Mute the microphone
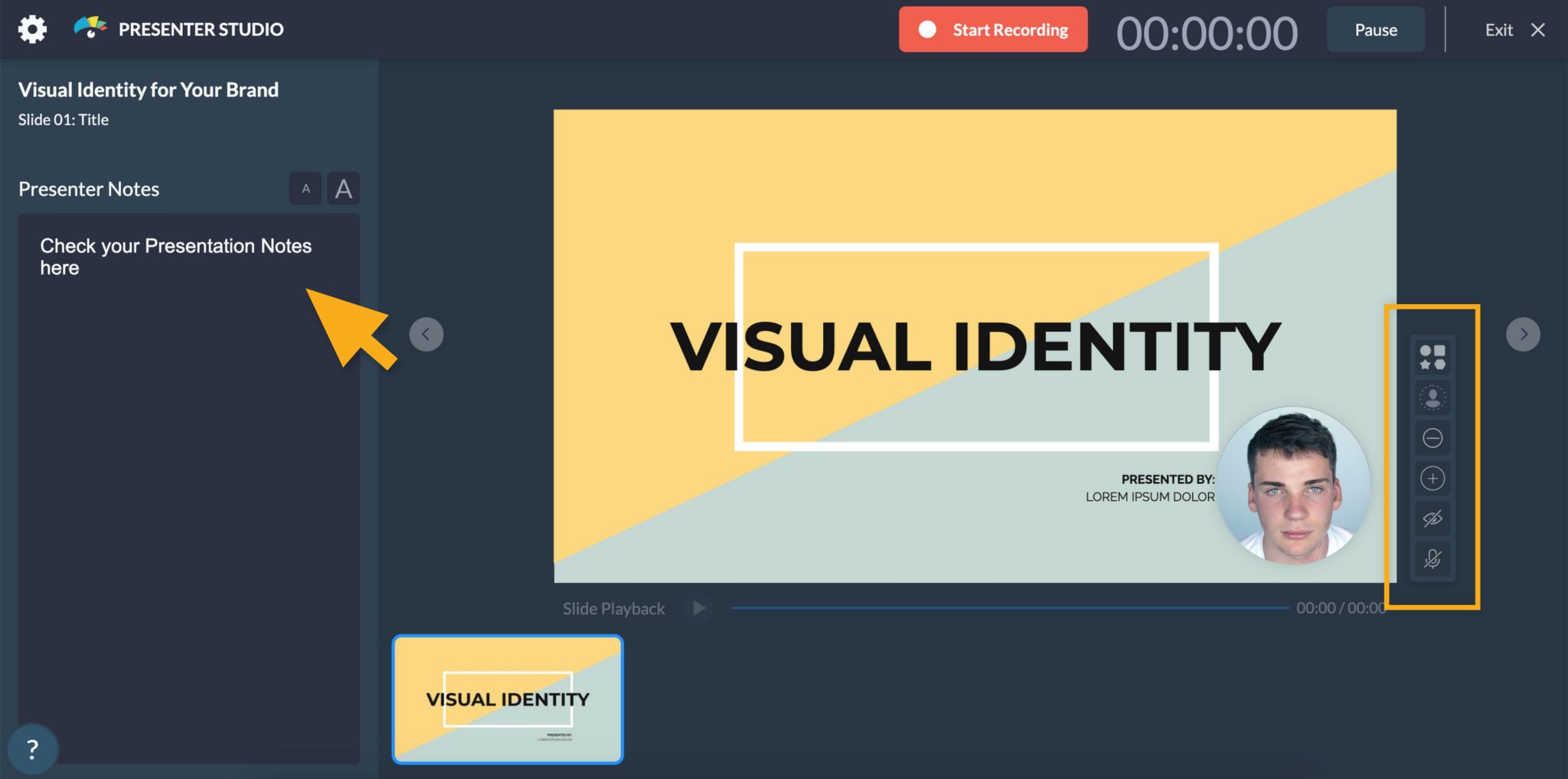 (x=1432, y=560)
